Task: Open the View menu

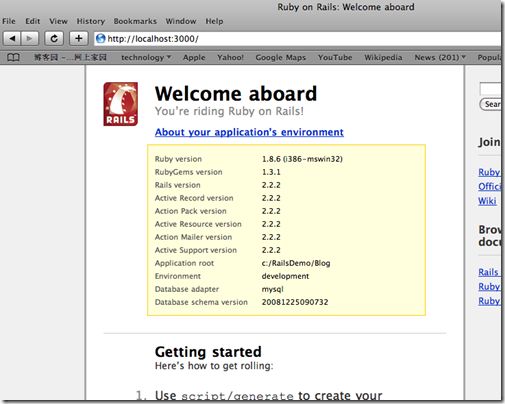Action: pyautogui.click(x=58, y=21)
